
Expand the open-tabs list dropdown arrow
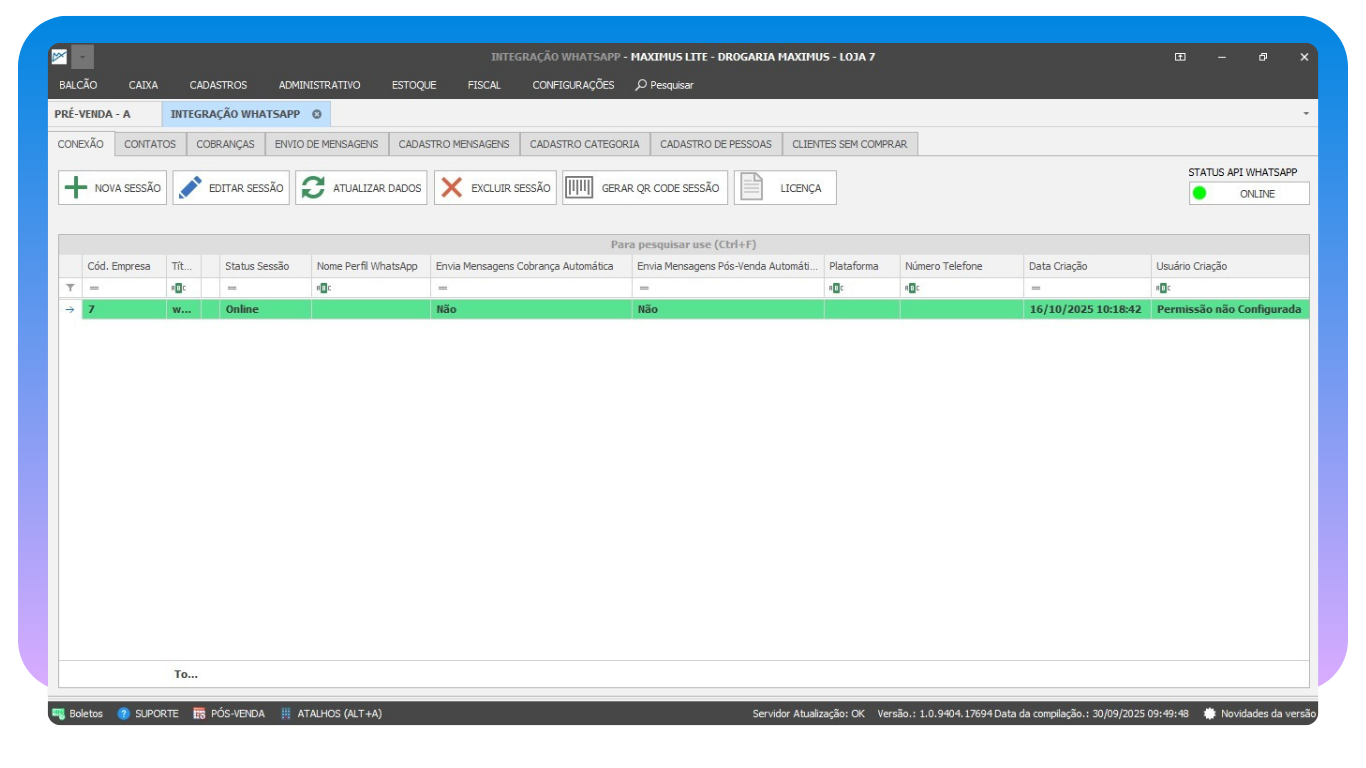(x=1305, y=114)
